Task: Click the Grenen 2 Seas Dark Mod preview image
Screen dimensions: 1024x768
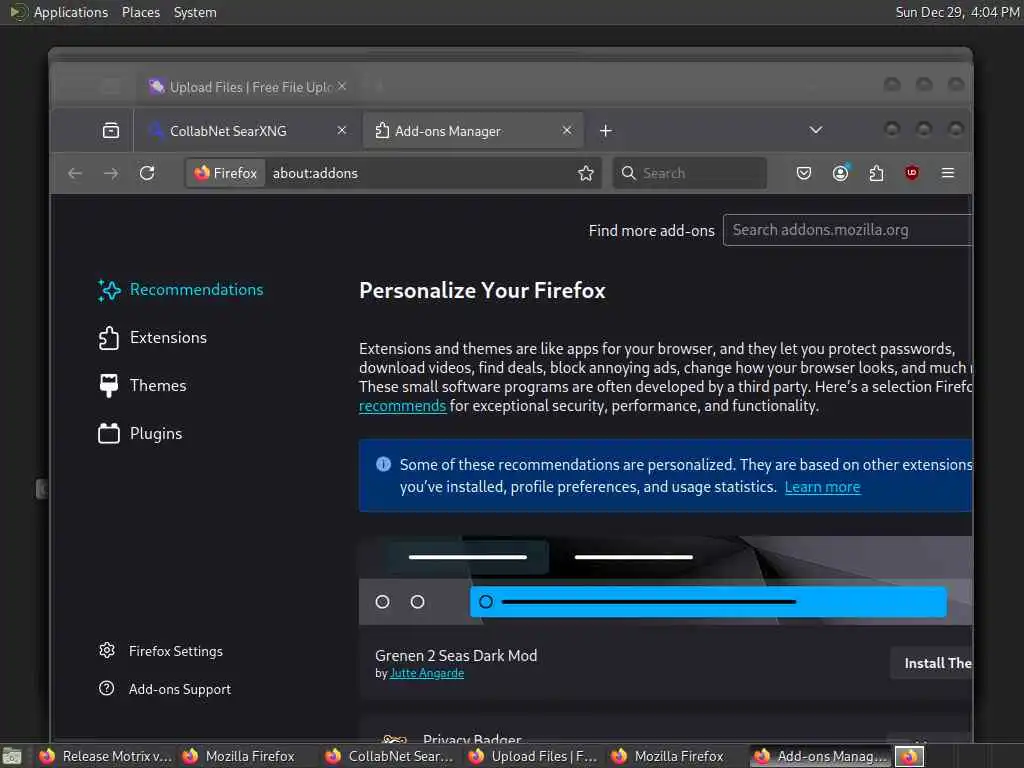Action: click(x=665, y=581)
